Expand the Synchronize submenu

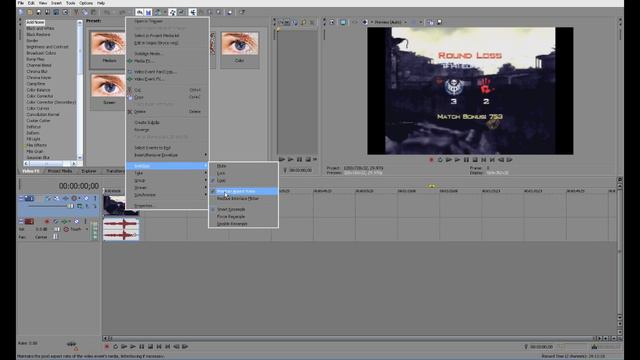[167, 195]
